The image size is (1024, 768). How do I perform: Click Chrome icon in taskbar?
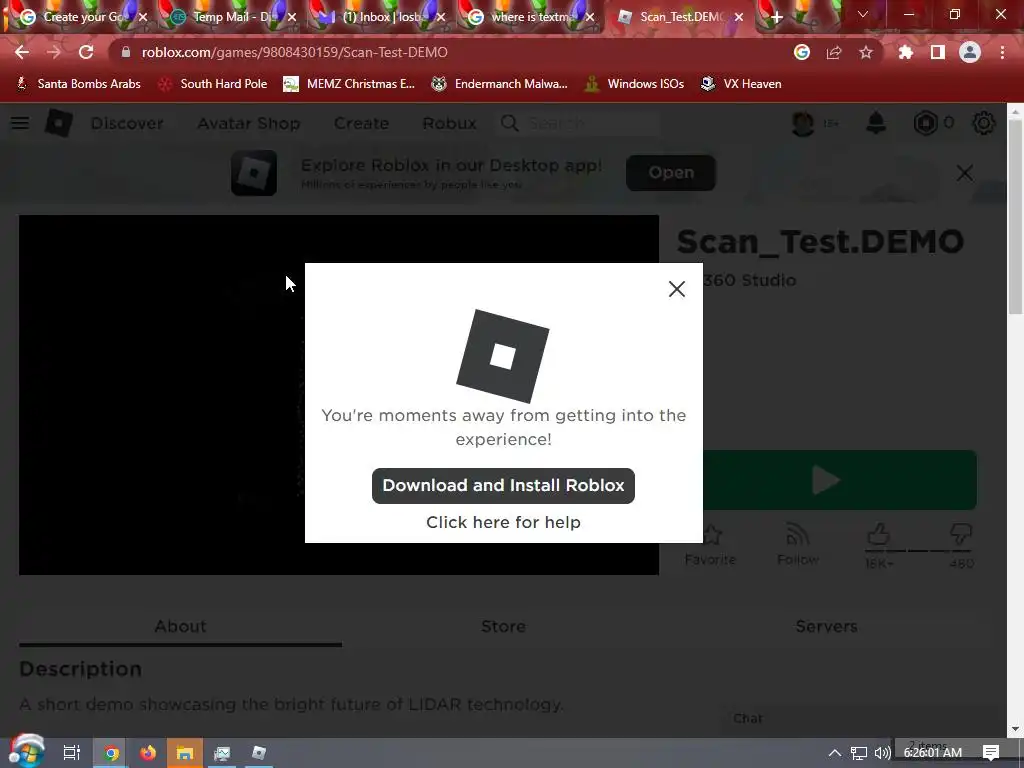pos(111,753)
